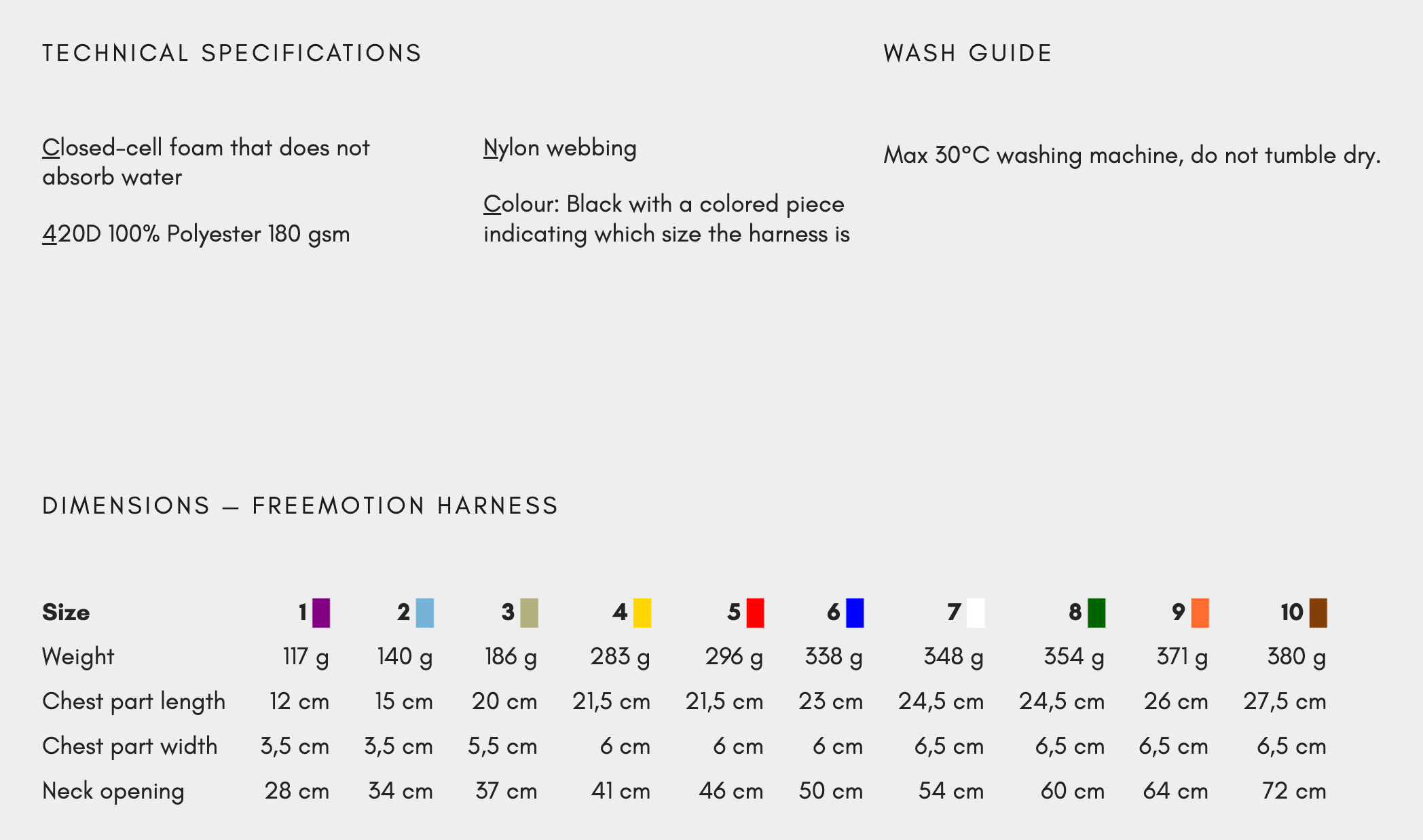1423x840 pixels.
Task: Click the blue size 6 color swatch
Action: click(x=855, y=613)
